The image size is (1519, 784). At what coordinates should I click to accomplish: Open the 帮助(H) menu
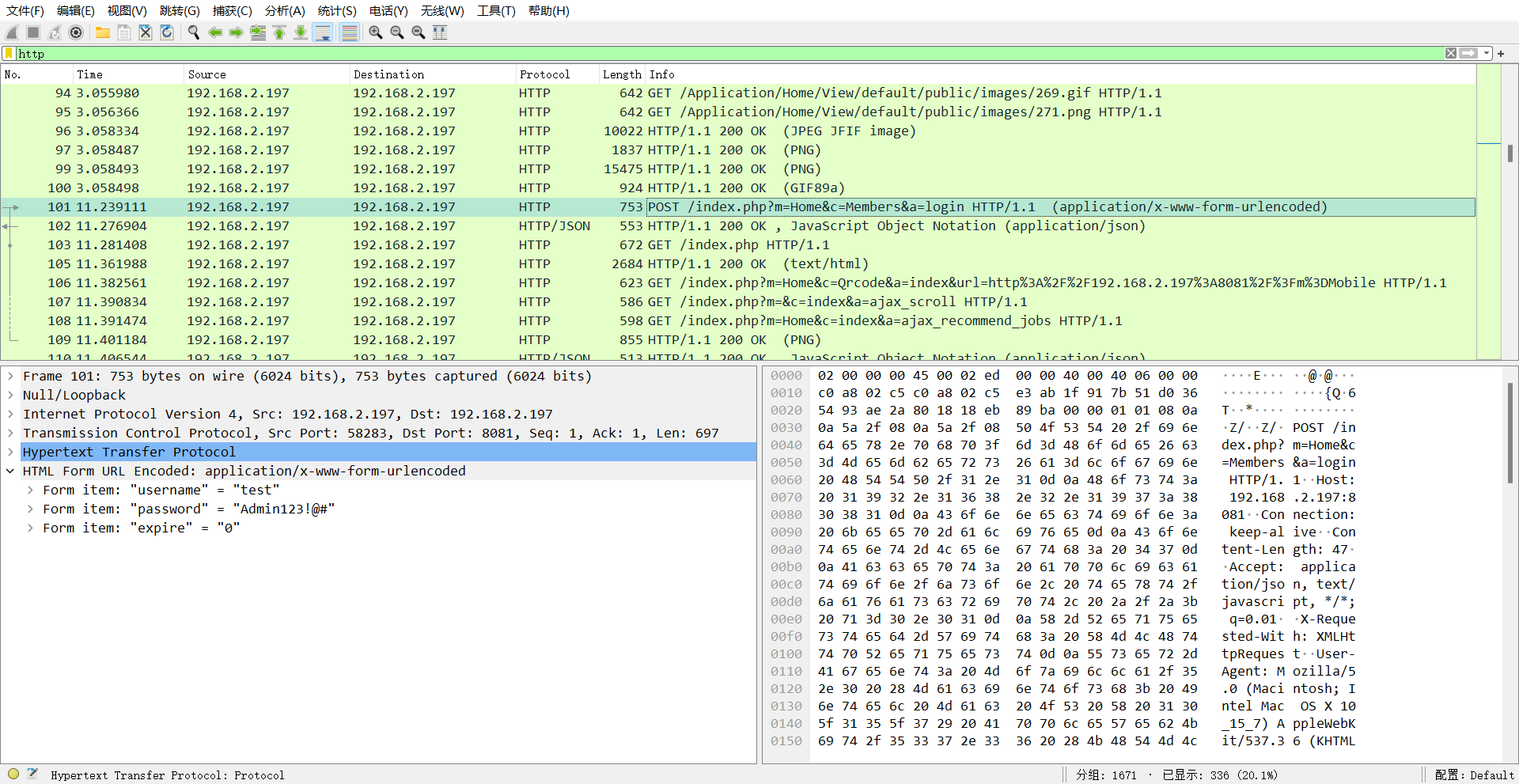point(549,10)
